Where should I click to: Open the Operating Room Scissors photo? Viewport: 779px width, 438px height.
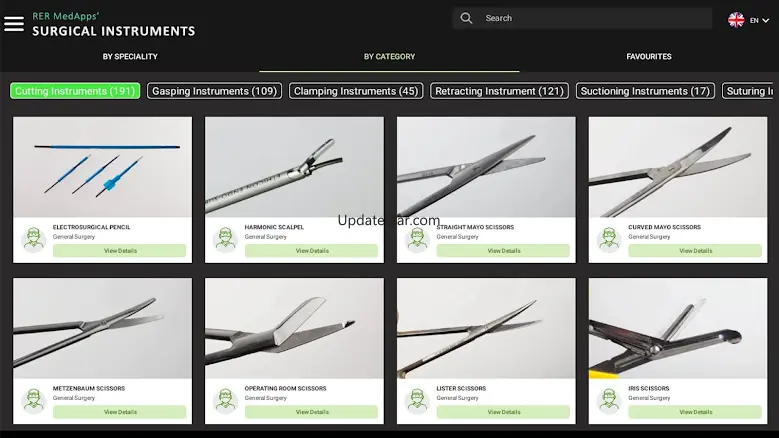coord(294,328)
